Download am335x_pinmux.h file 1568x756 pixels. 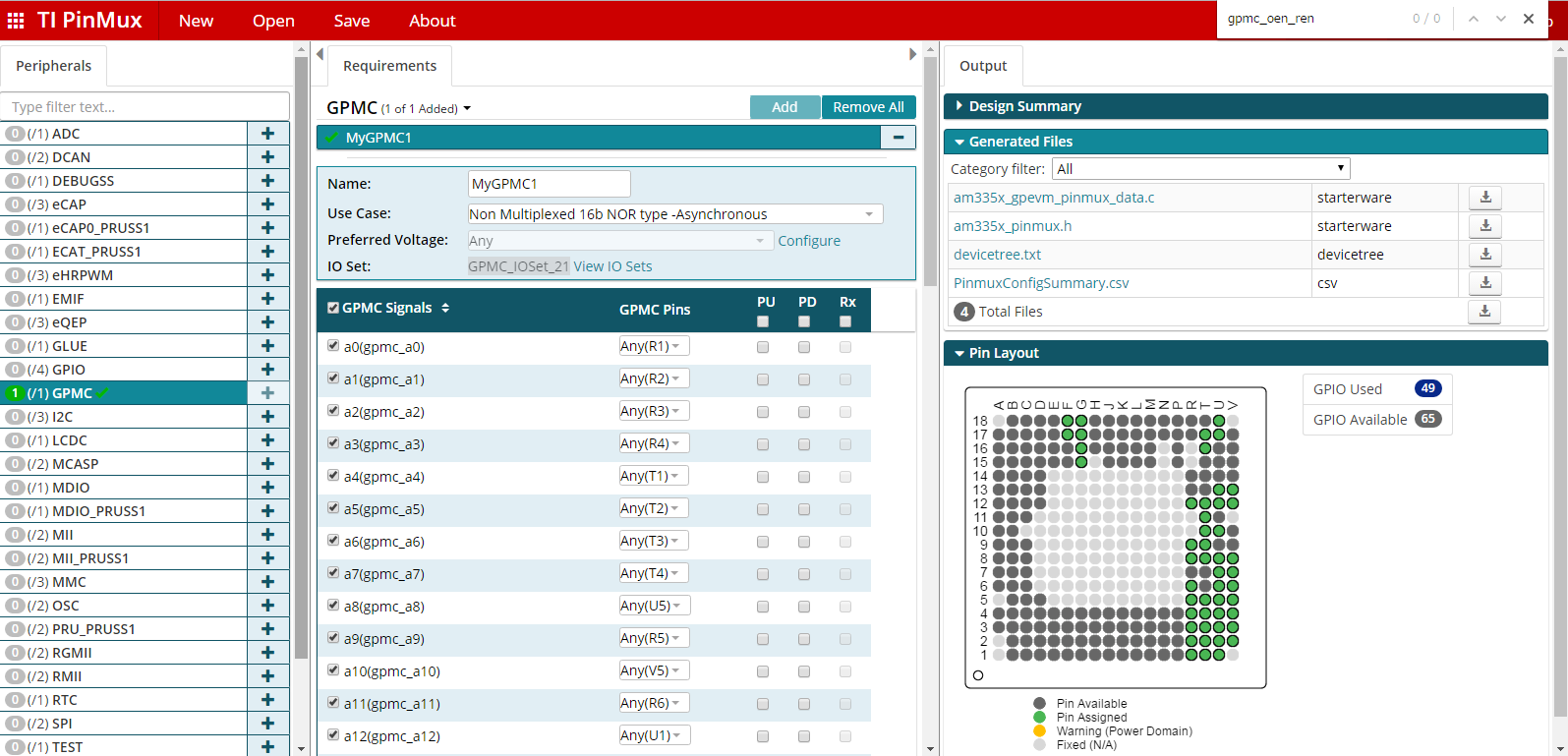[x=1485, y=226]
